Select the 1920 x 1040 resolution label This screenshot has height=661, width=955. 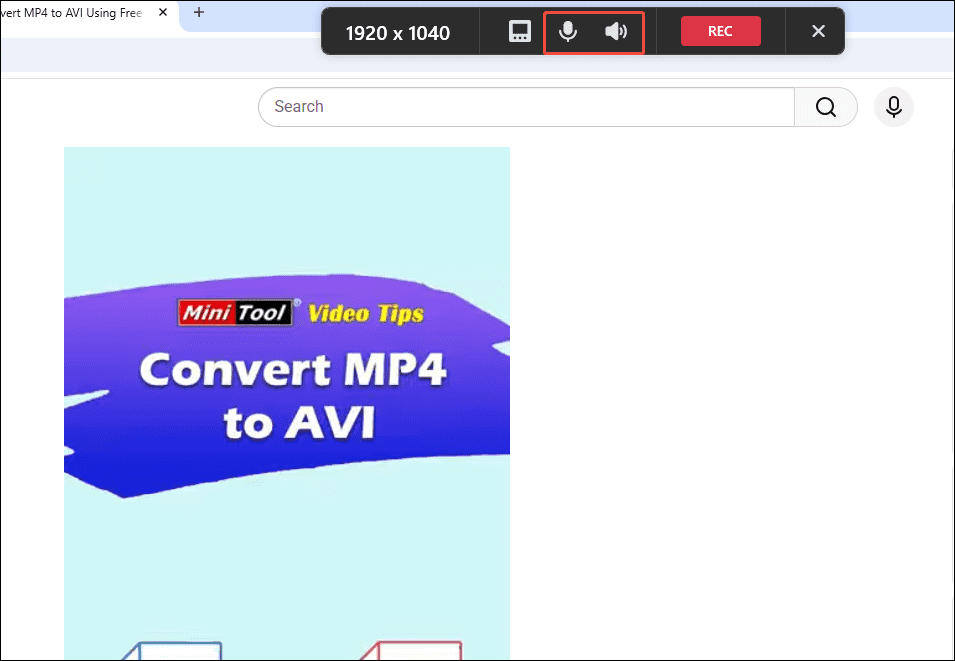point(398,33)
